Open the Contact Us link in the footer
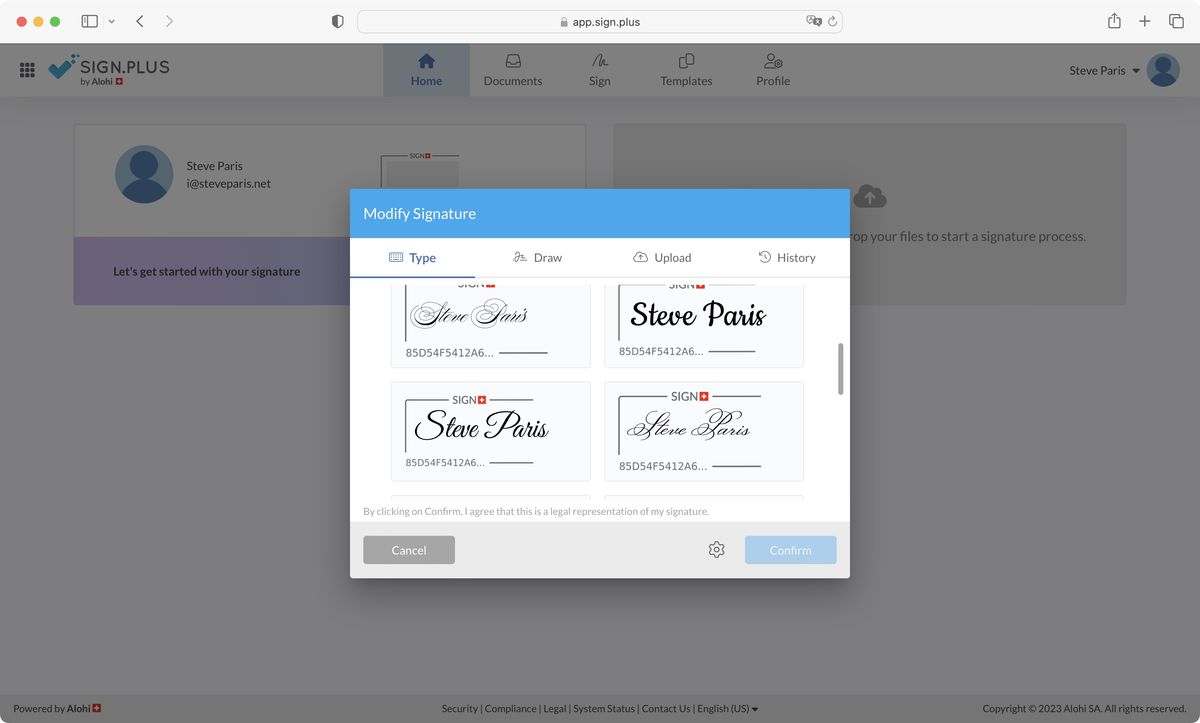Viewport: 1200px width, 723px height. tap(666, 708)
